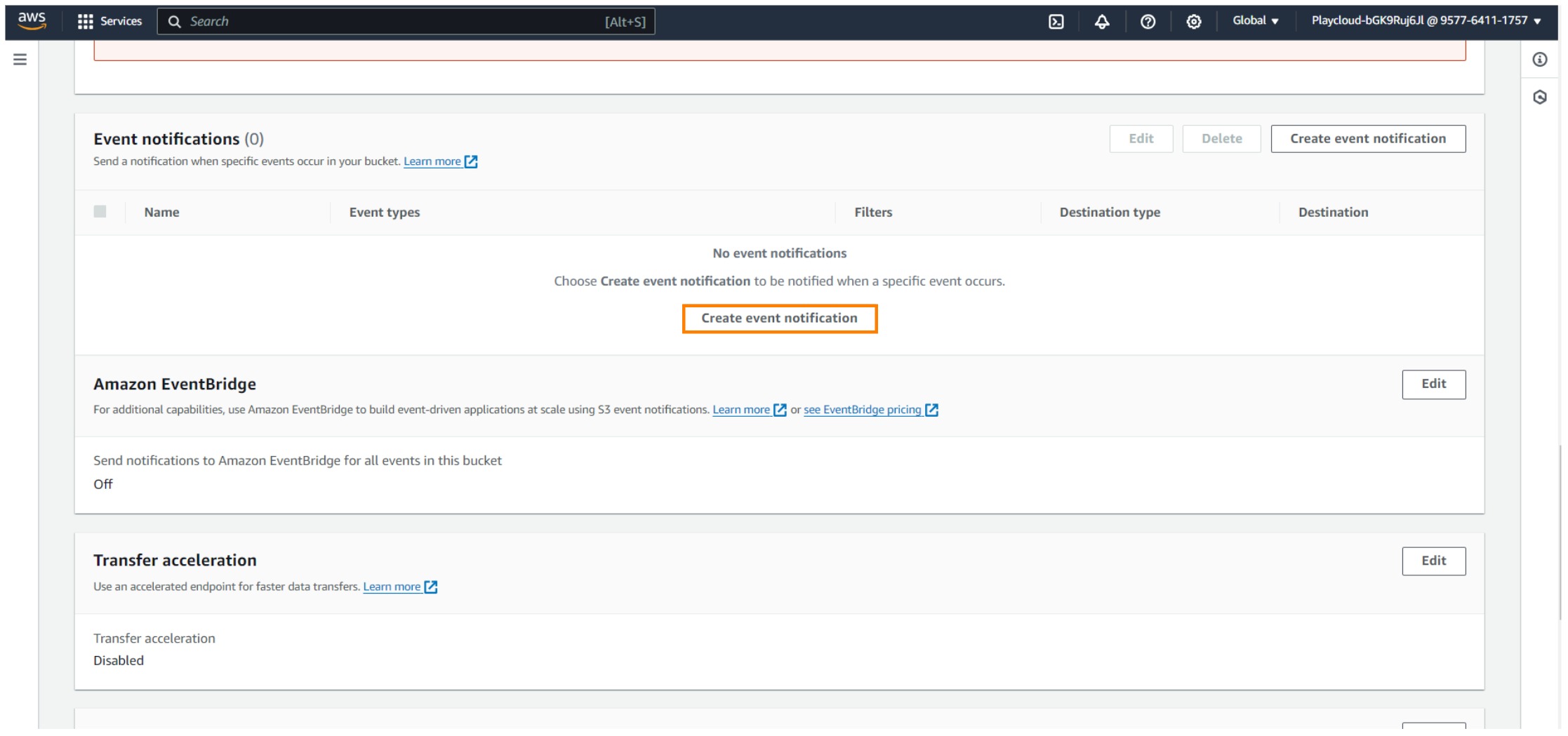Open Learn more link for event notifications

pyautogui.click(x=432, y=161)
